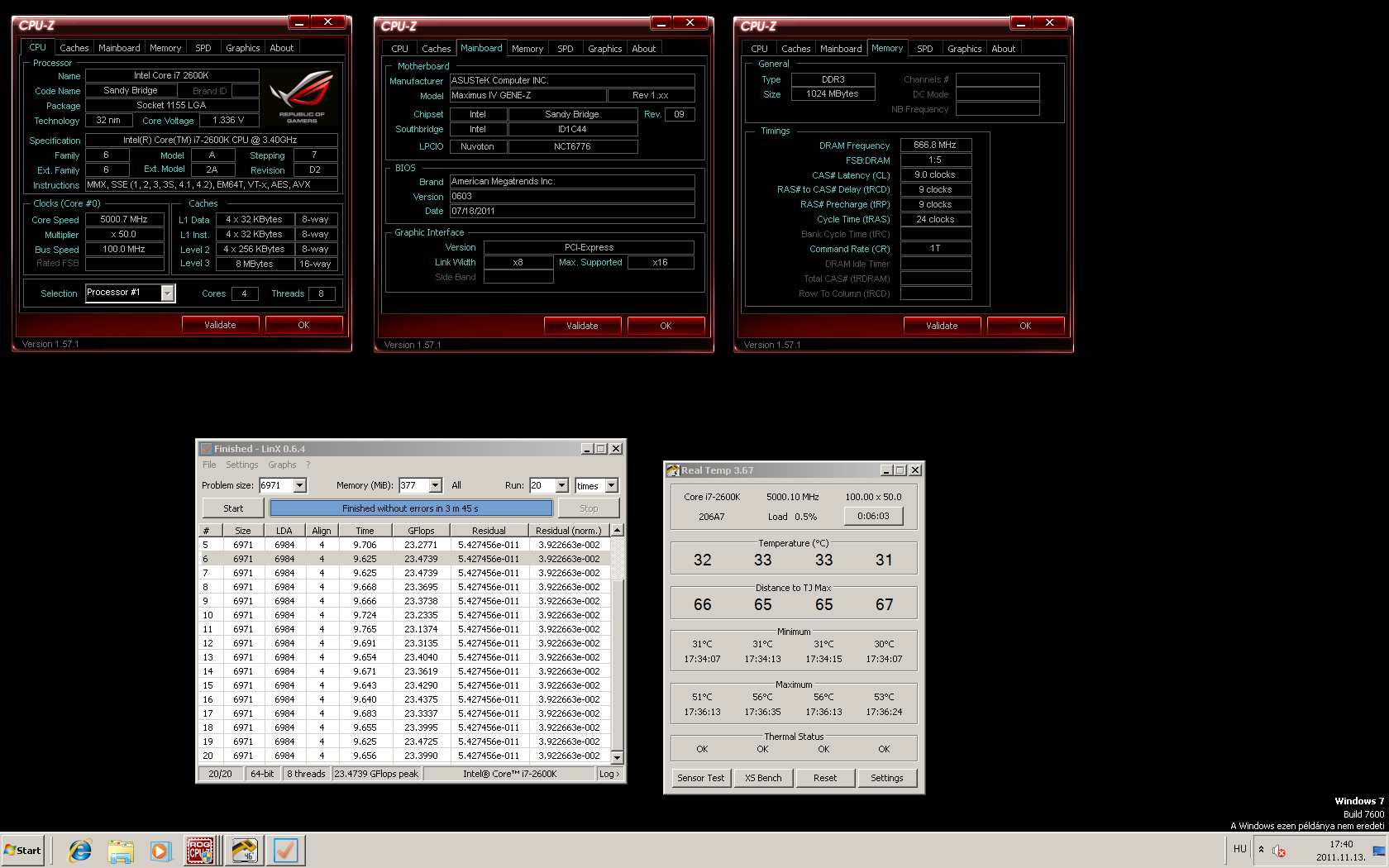
Task: Click OK in the Processor CPU-Z window
Action: tap(303, 325)
